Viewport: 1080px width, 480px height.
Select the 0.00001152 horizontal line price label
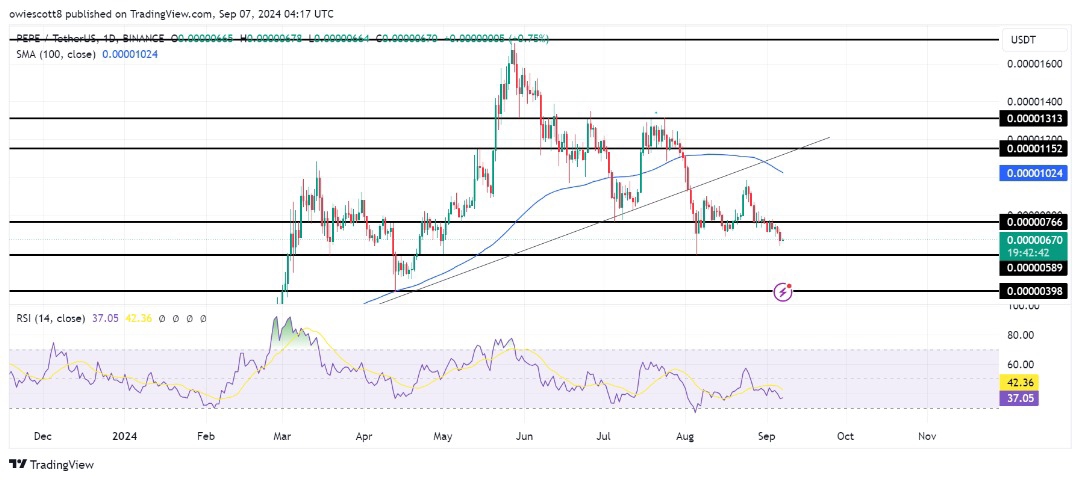tap(1038, 148)
